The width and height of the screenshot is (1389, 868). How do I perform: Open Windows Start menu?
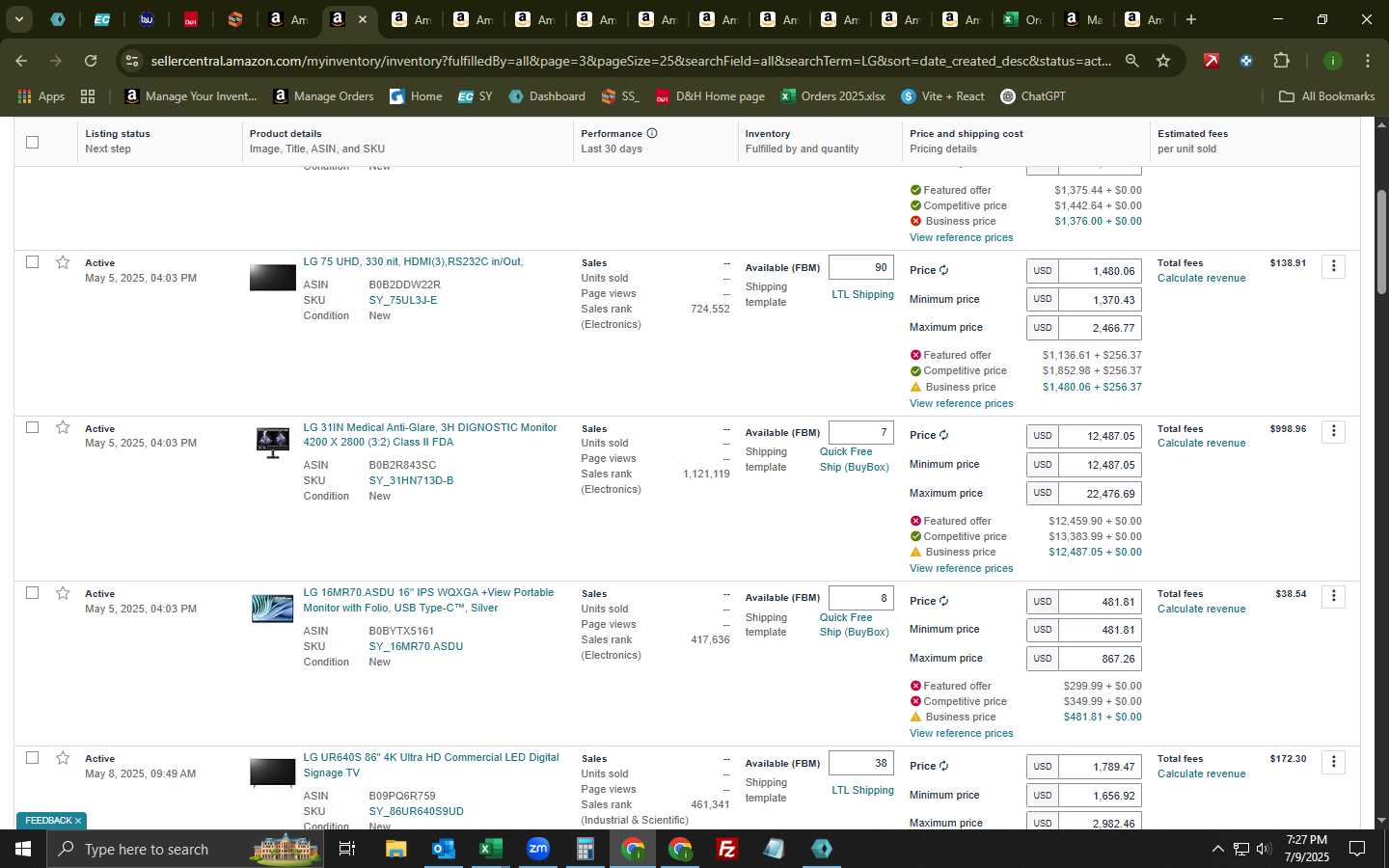[x=23, y=849]
